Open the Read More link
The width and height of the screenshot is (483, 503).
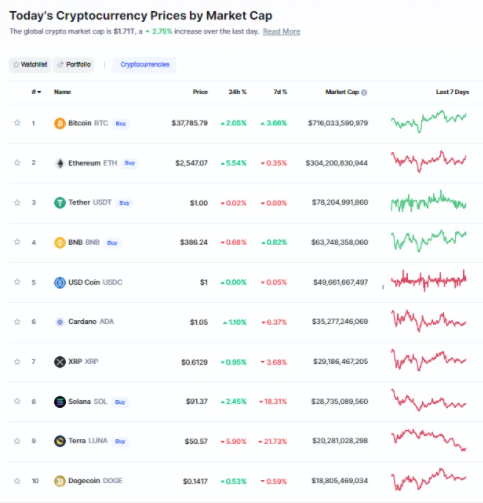pos(281,32)
